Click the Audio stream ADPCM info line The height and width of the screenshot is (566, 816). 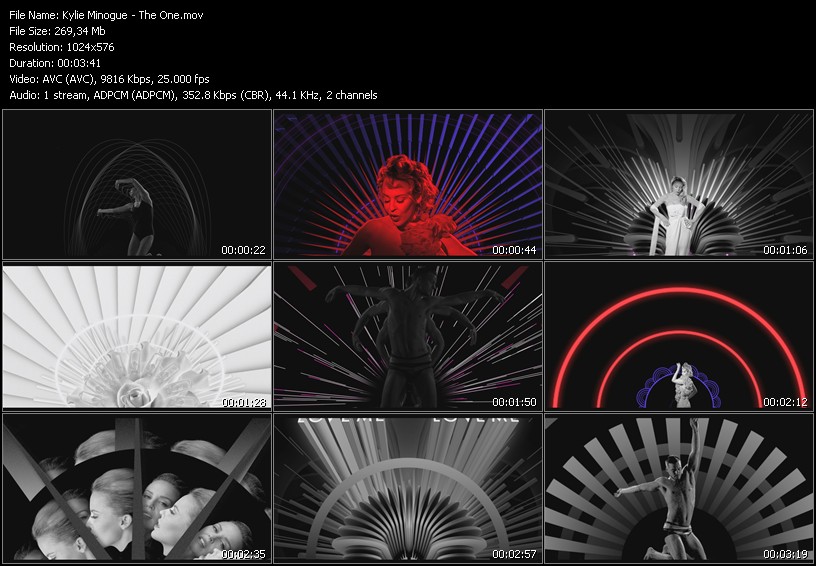coord(193,95)
